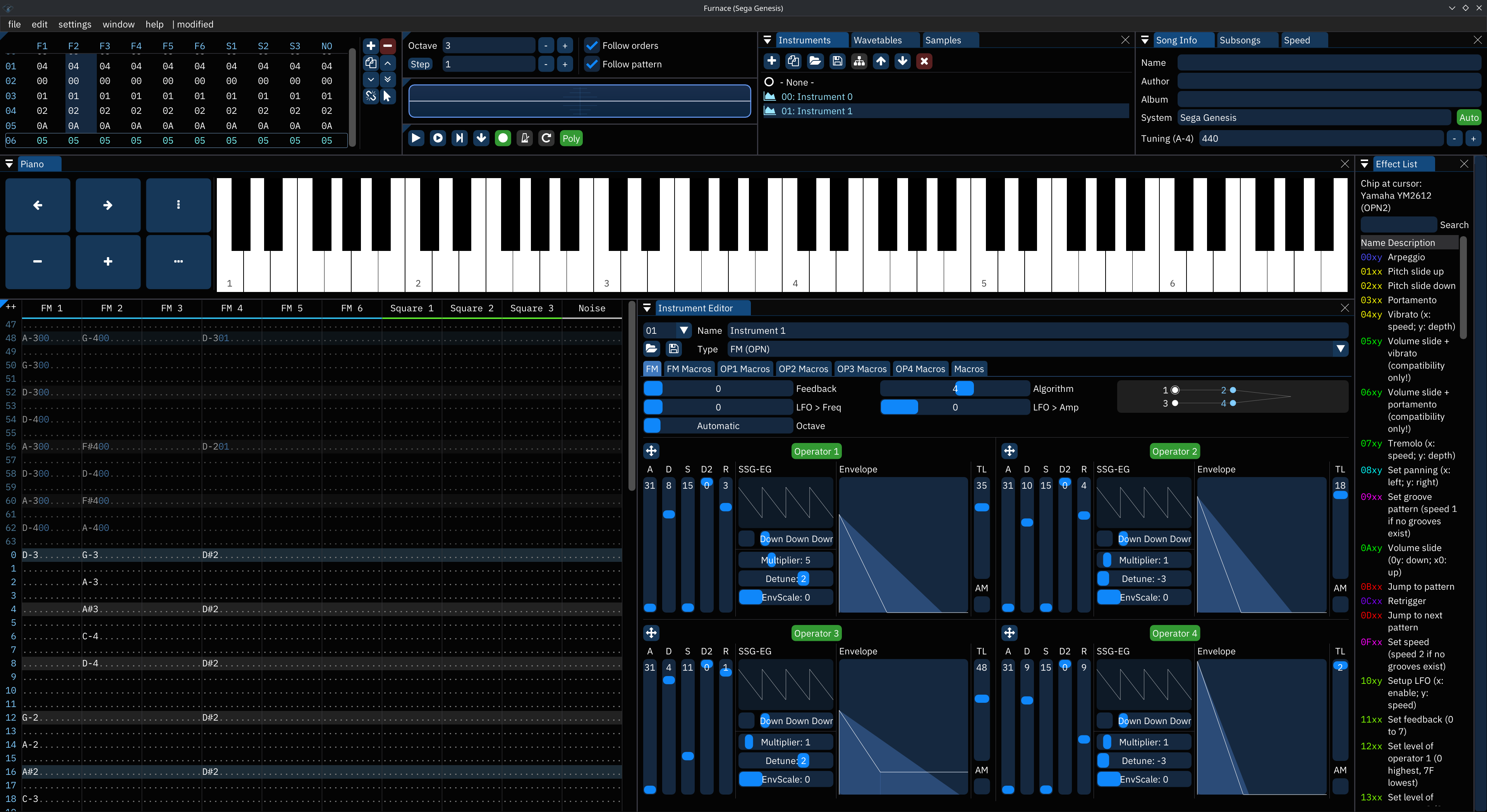Decrease Tuning (A-4) with minus button

pyautogui.click(x=1454, y=139)
